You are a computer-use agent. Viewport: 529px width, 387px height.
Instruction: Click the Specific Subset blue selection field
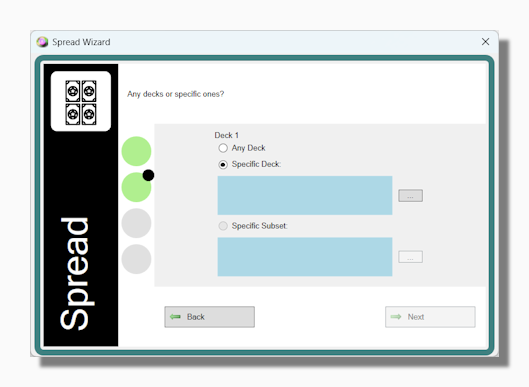tap(305, 257)
